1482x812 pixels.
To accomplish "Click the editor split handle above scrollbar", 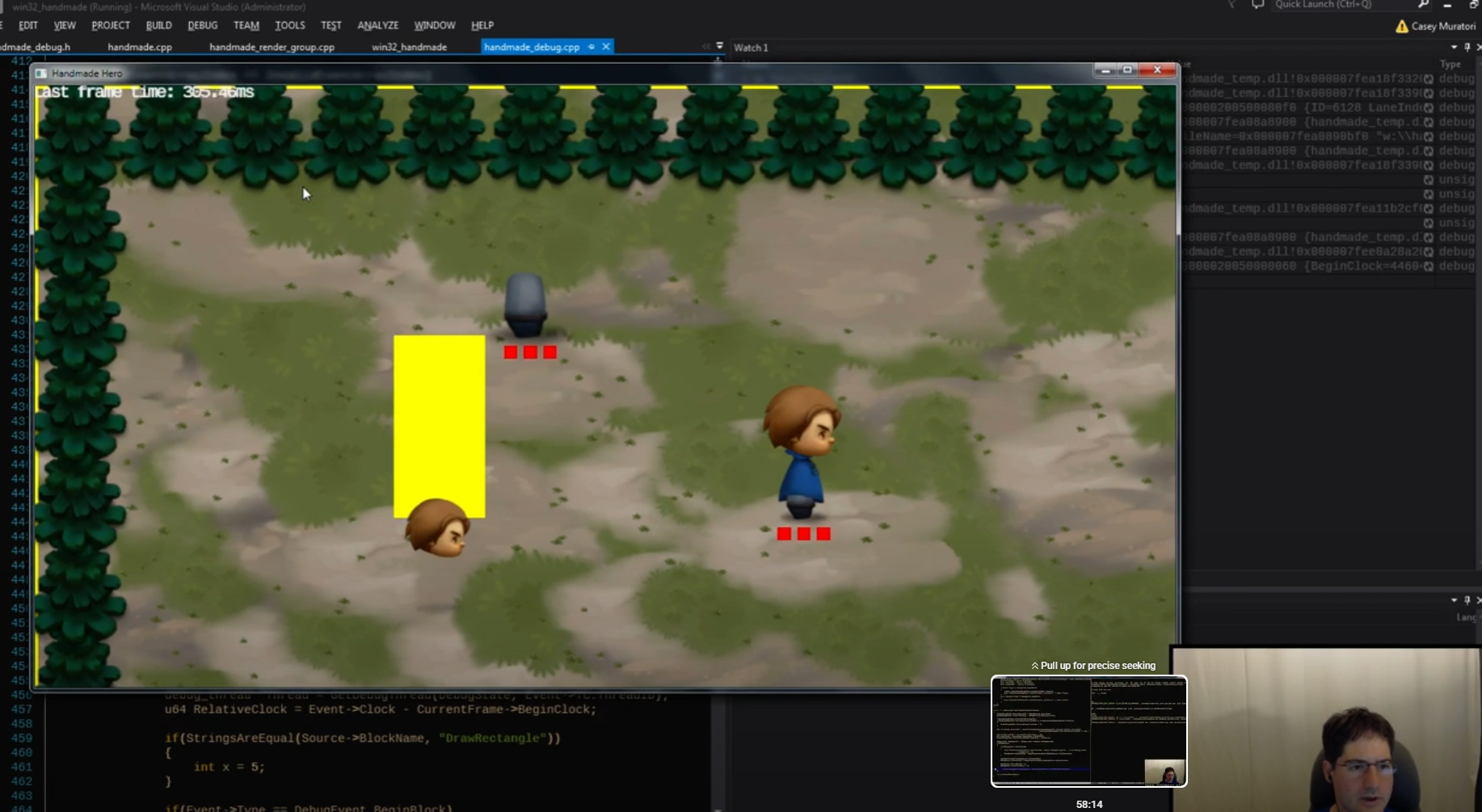I will 718,60.
